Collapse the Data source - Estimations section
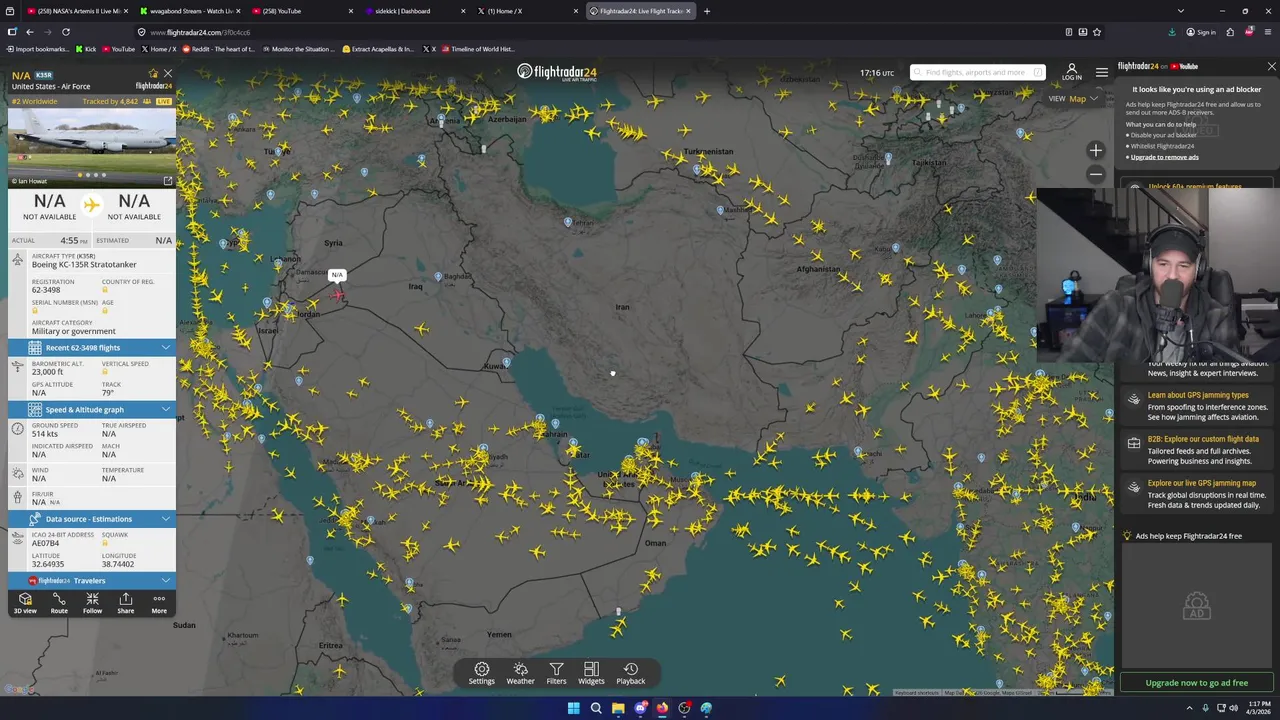1280x720 pixels. pyautogui.click(x=92, y=519)
